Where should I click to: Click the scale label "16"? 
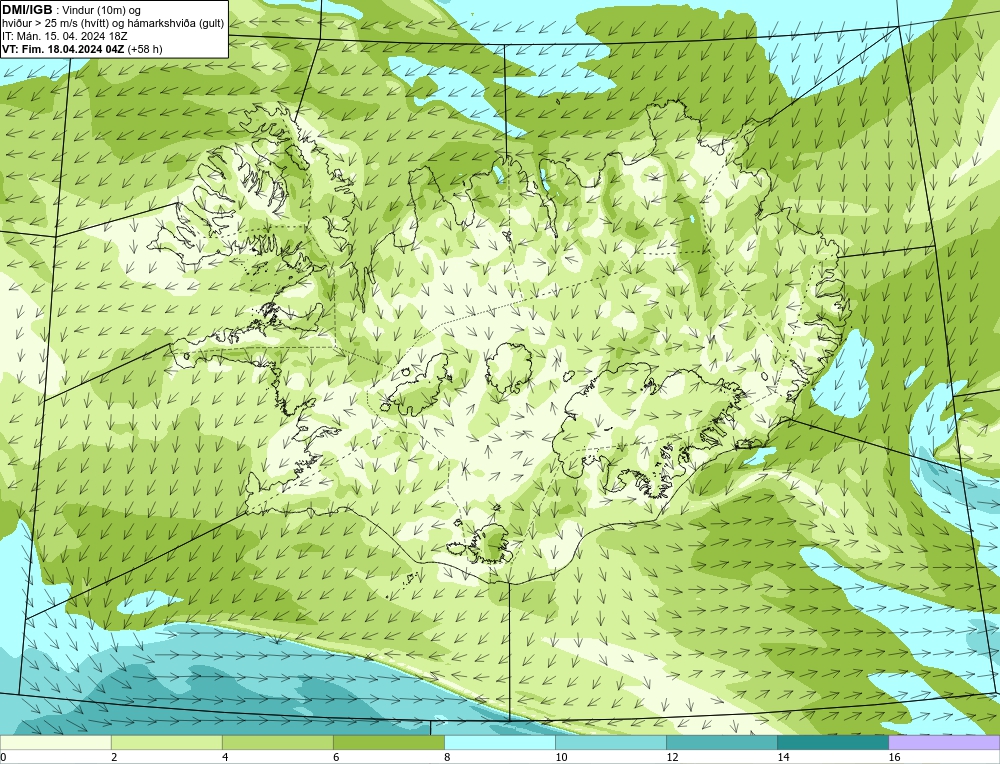893,757
